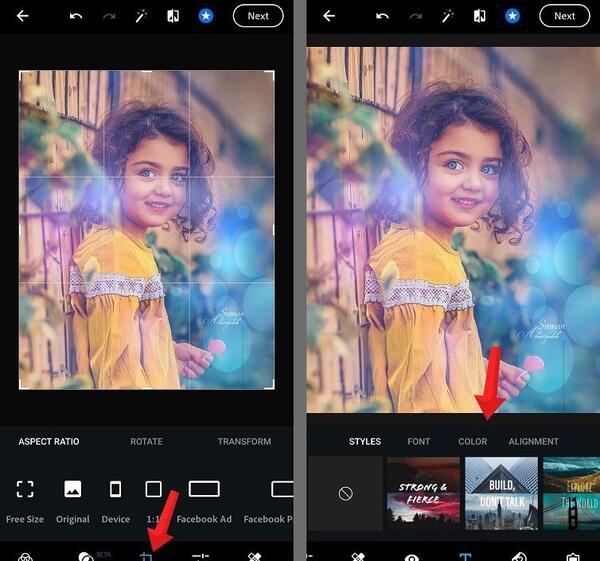This screenshot has height=561, width=600.
Task: Open the red-eye eye tool on right screen
Action: (411, 558)
